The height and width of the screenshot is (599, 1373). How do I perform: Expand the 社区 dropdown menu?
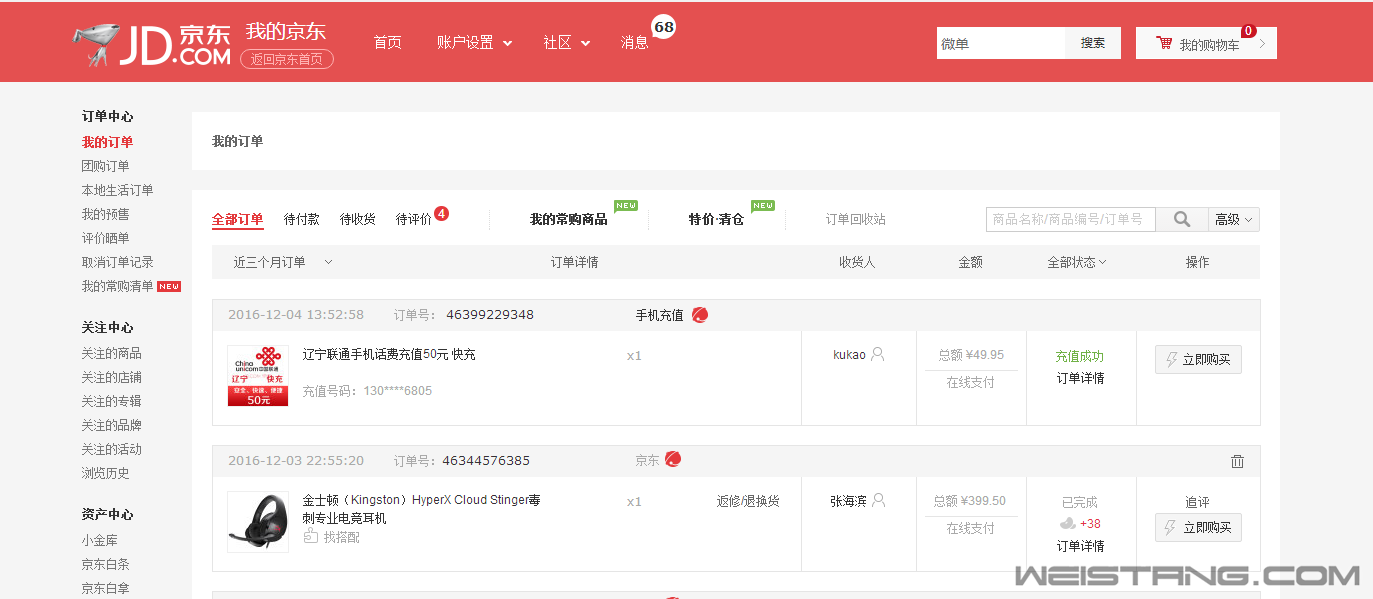click(566, 43)
